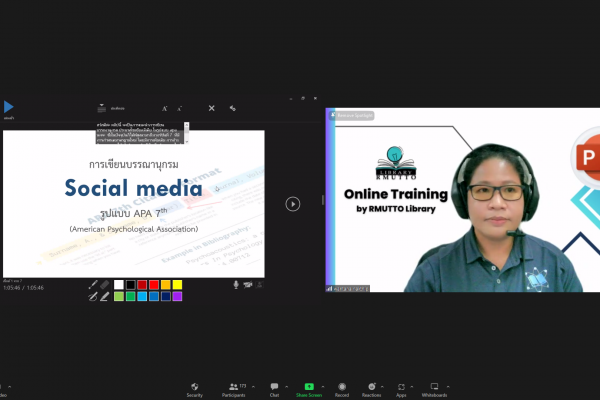
Task: Click the divider handle between slide and video
Action: [x=323, y=199]
